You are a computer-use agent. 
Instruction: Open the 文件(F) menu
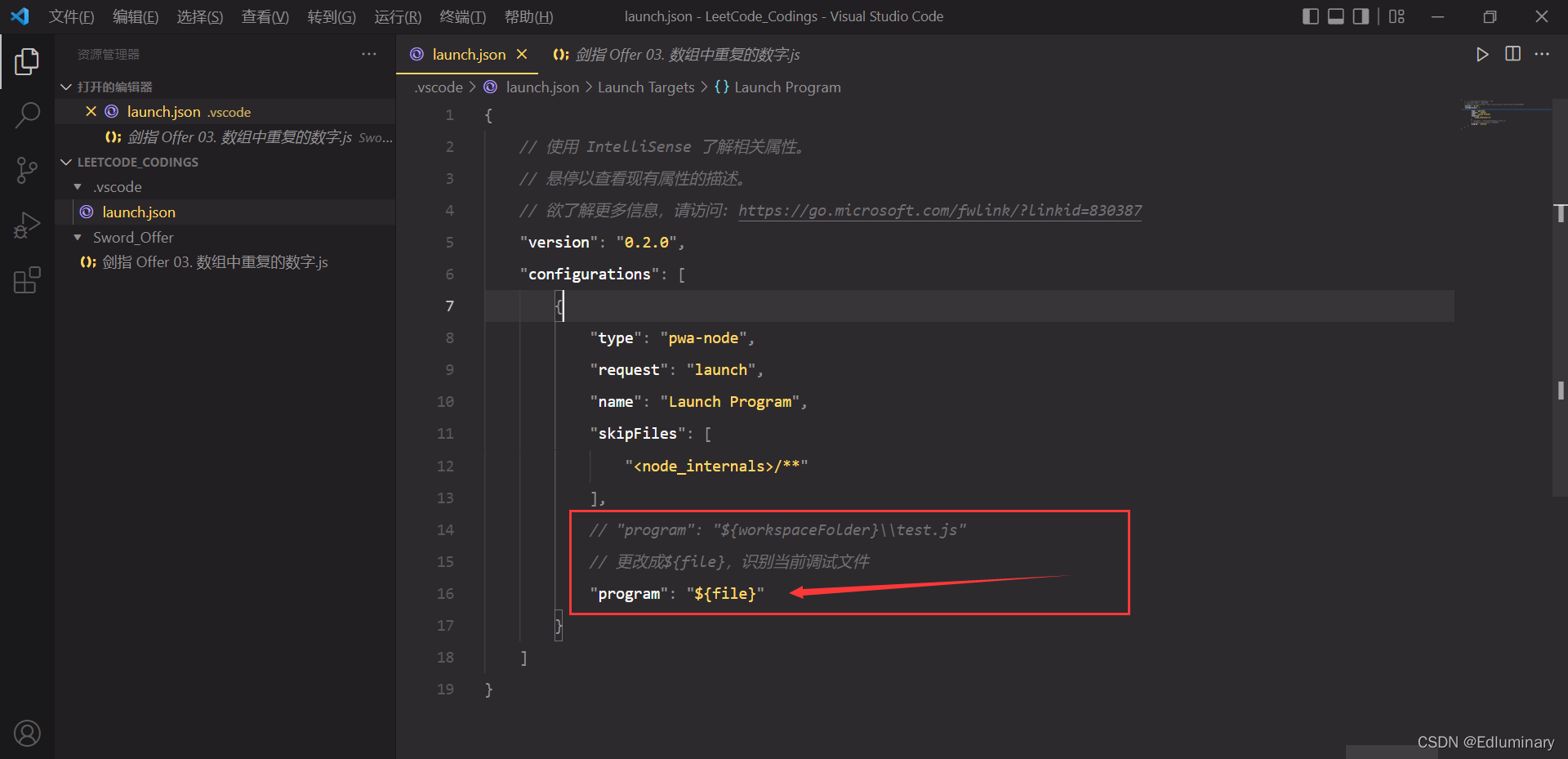71,16
